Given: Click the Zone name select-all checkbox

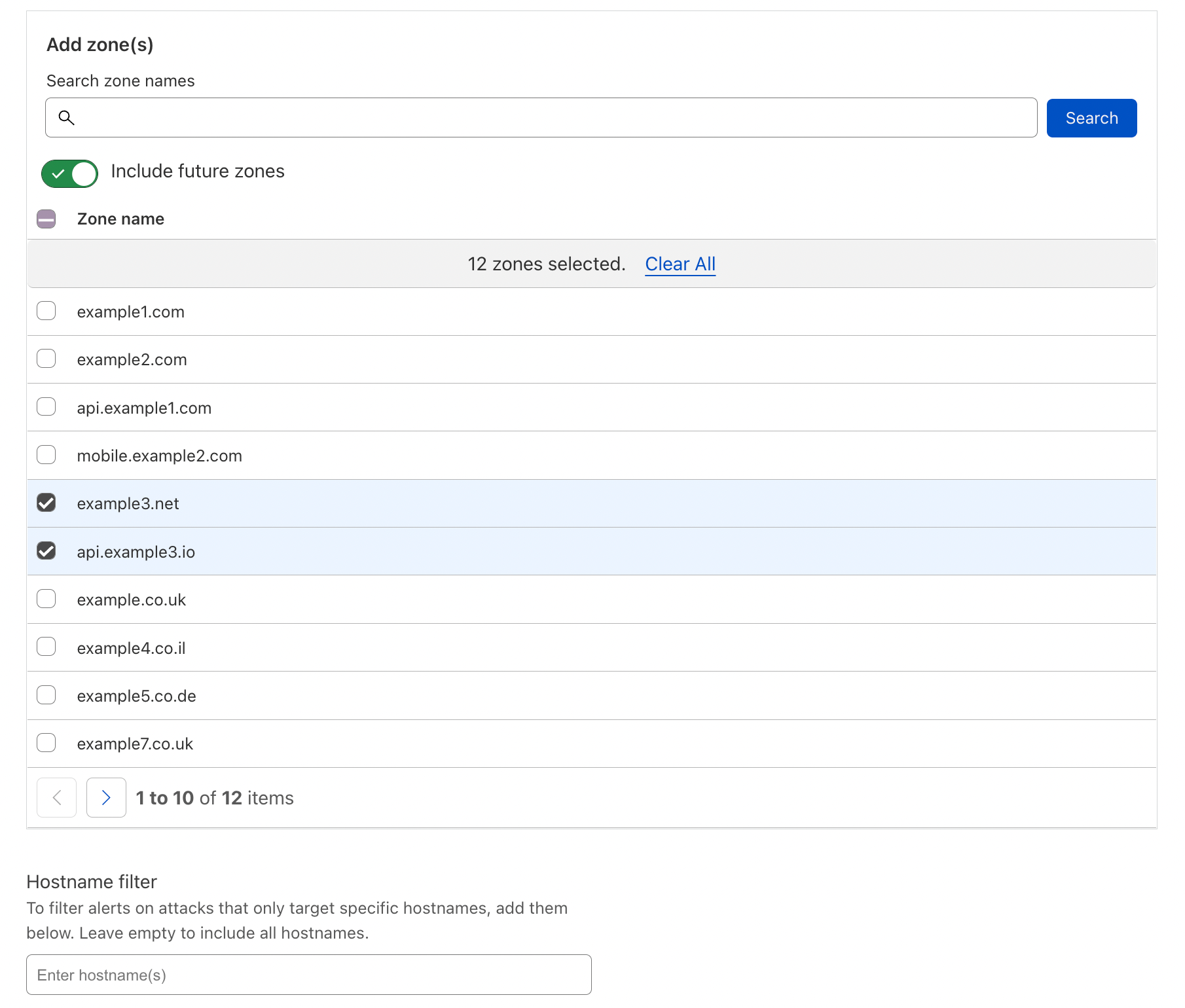Looking at the screenshot, I should (46, 219).
